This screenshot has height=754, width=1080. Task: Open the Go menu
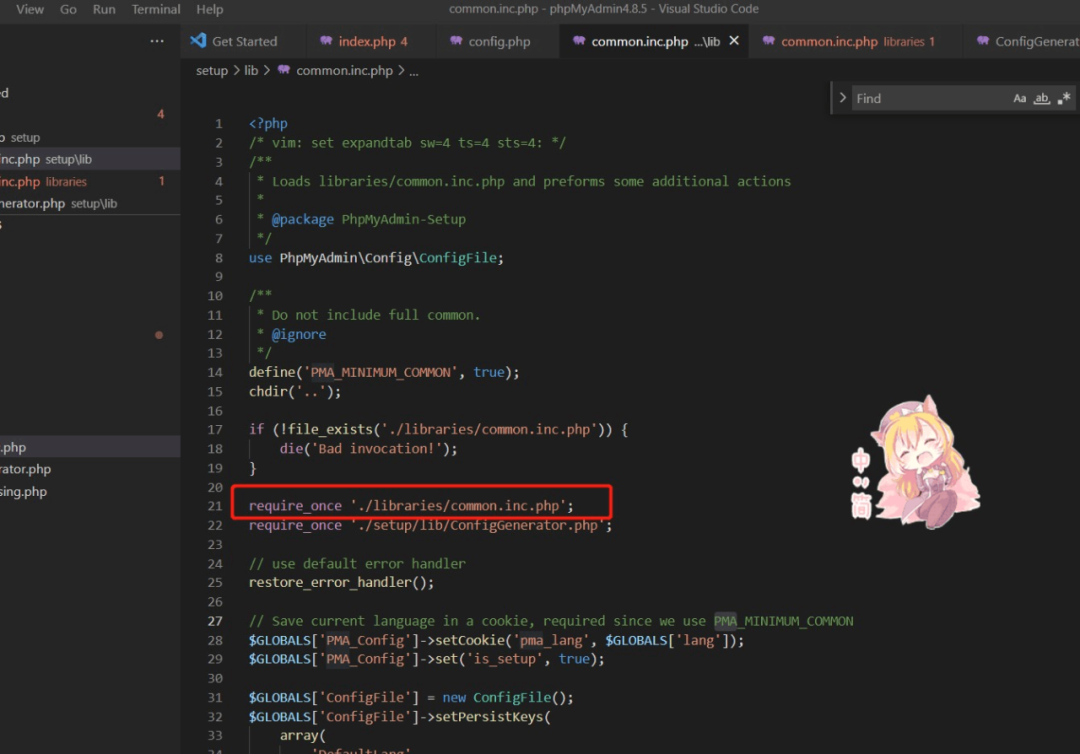point(68,10)
